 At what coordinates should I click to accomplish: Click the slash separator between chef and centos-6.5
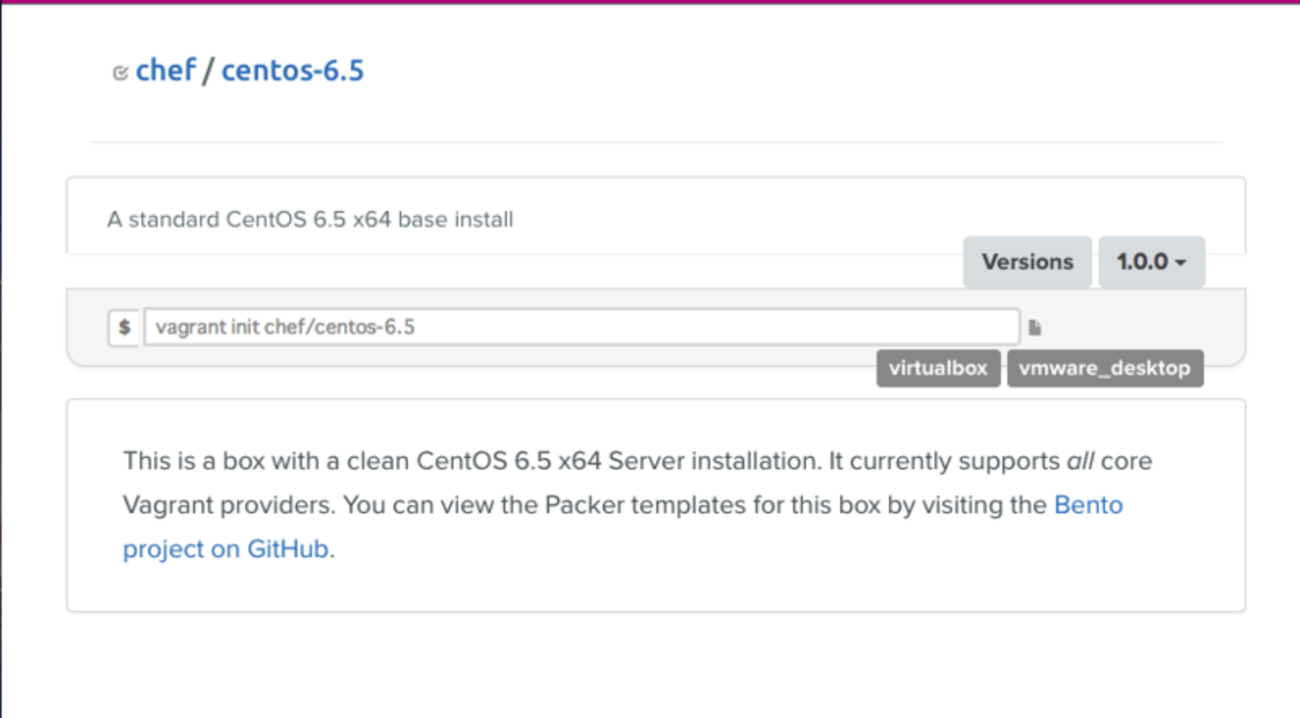point(208,71)
